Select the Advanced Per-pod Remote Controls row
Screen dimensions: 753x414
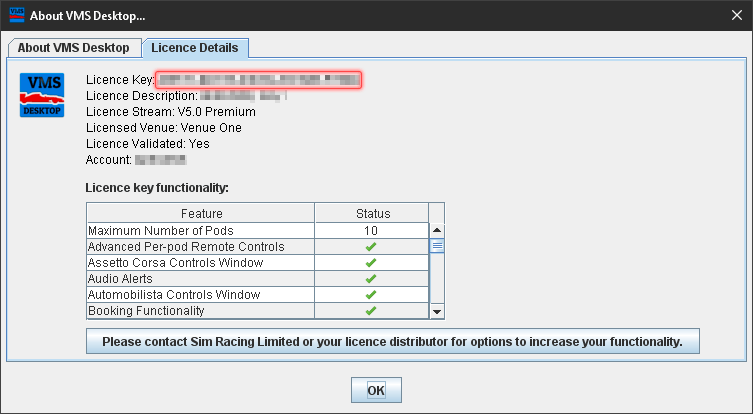pyautogui.click(x=258, y=247)
